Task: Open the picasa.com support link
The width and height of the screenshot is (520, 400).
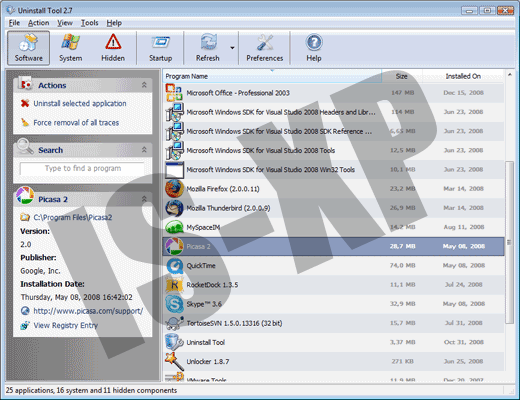Action: click(x=88, y=311)
